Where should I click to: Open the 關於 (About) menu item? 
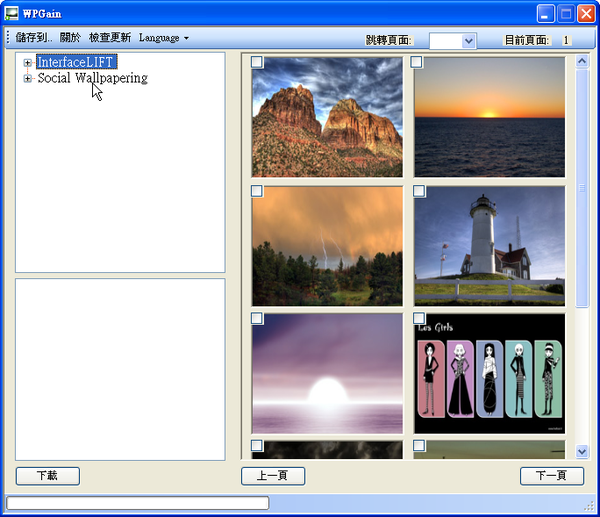(70, 38)
